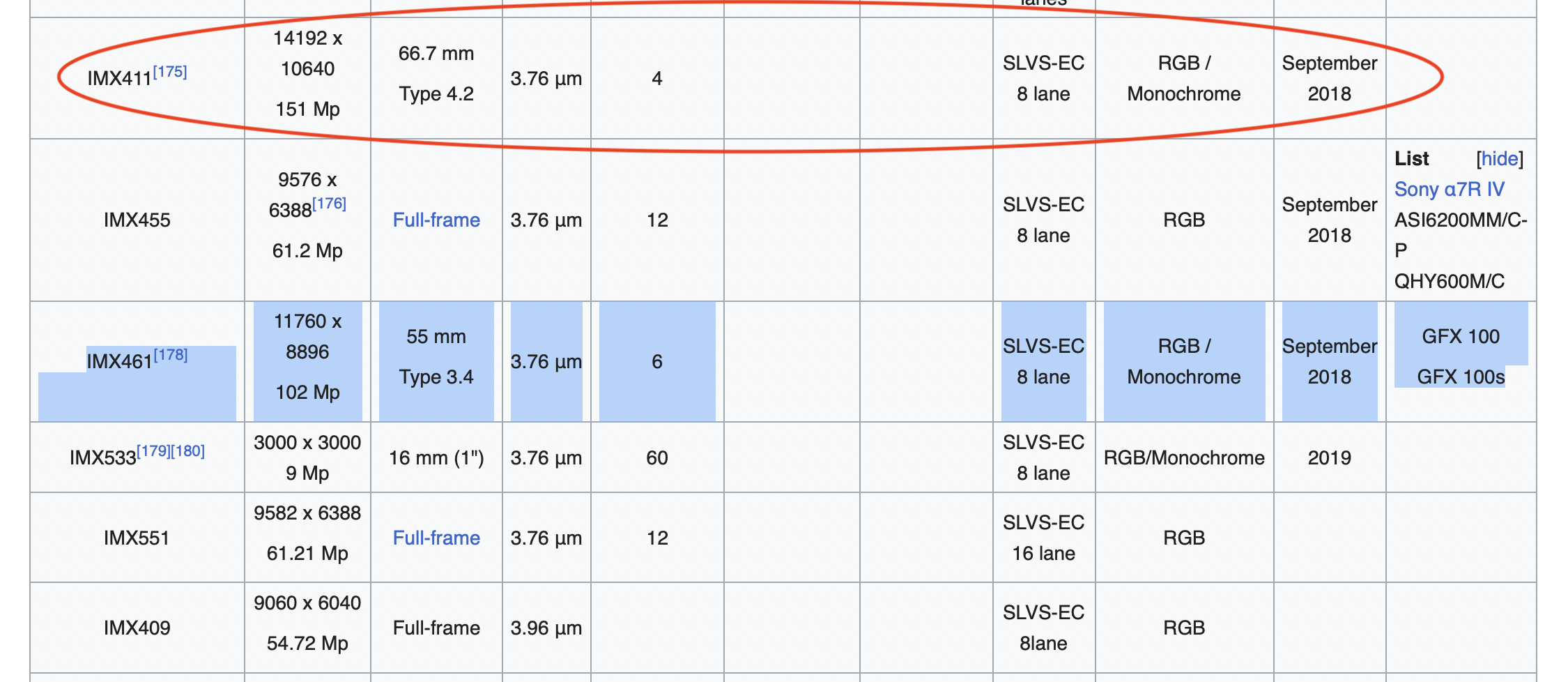The width and height of the screenshot is (1568, 682).
Task: Open citation 176 beside 6388
Action: (329, 204)
